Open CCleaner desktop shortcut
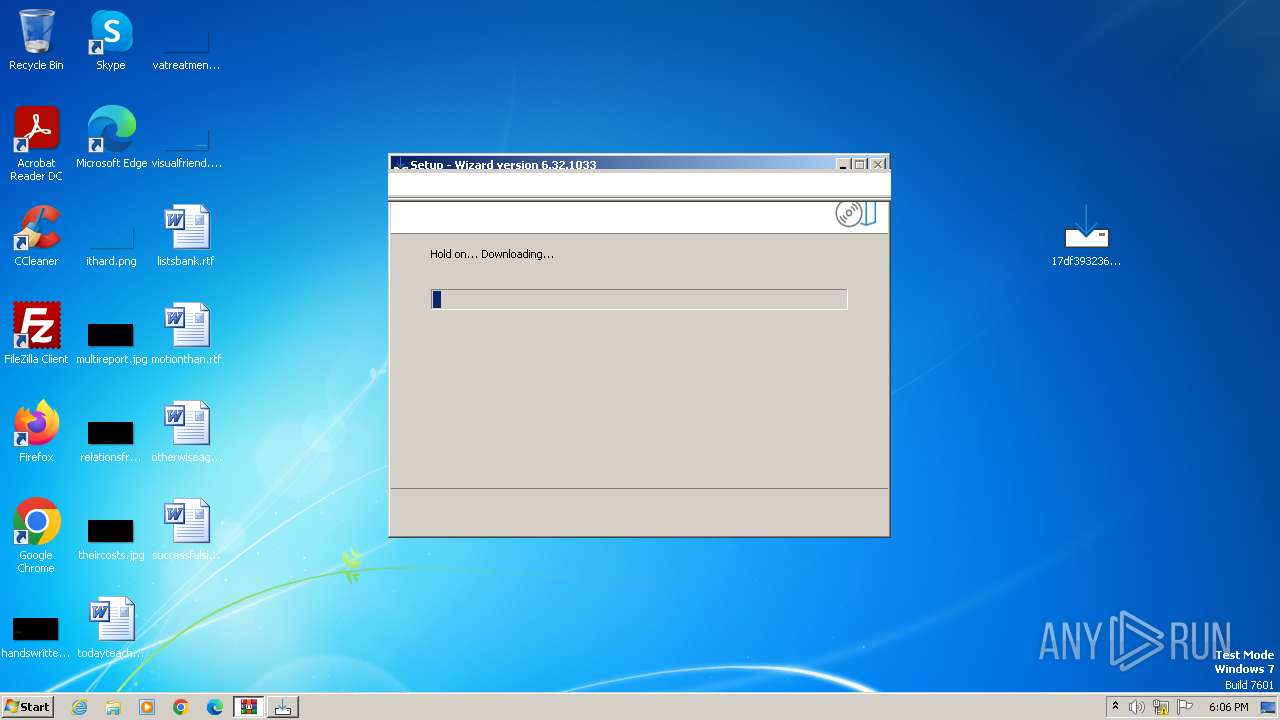Viewport: 1280px width, 720px height. pyautogui.click(x=36, y=236)
